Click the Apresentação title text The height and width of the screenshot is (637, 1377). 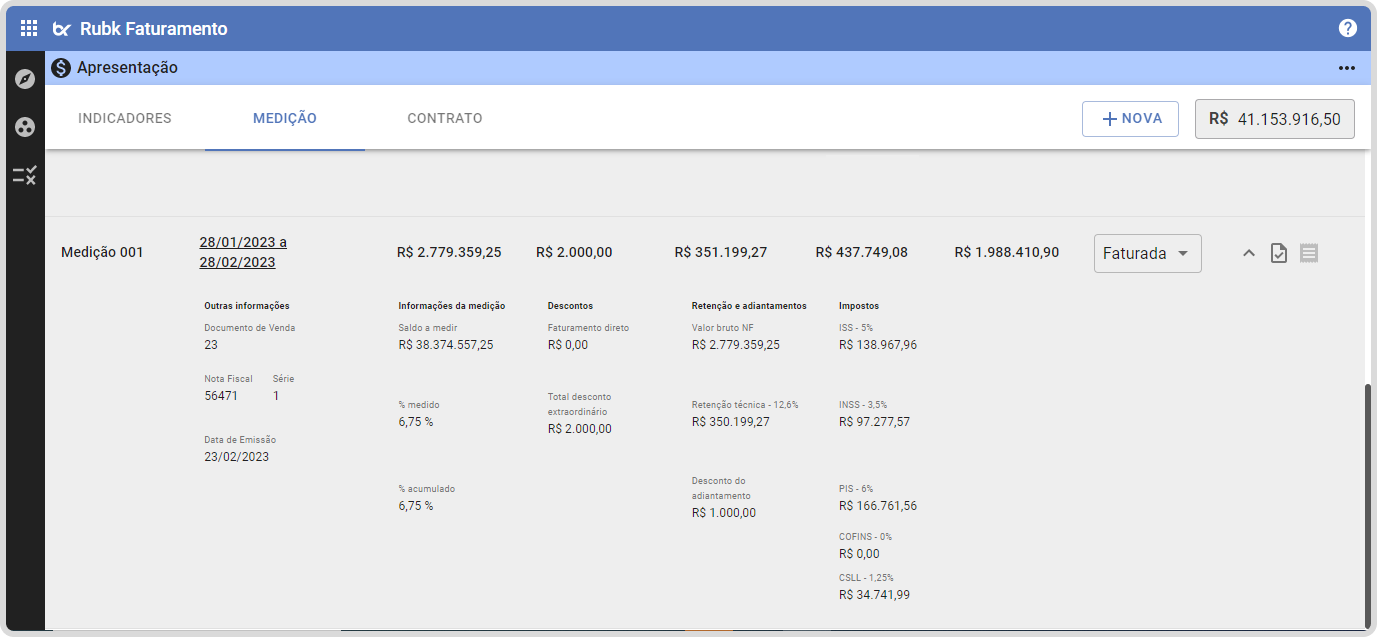(127, 68)
